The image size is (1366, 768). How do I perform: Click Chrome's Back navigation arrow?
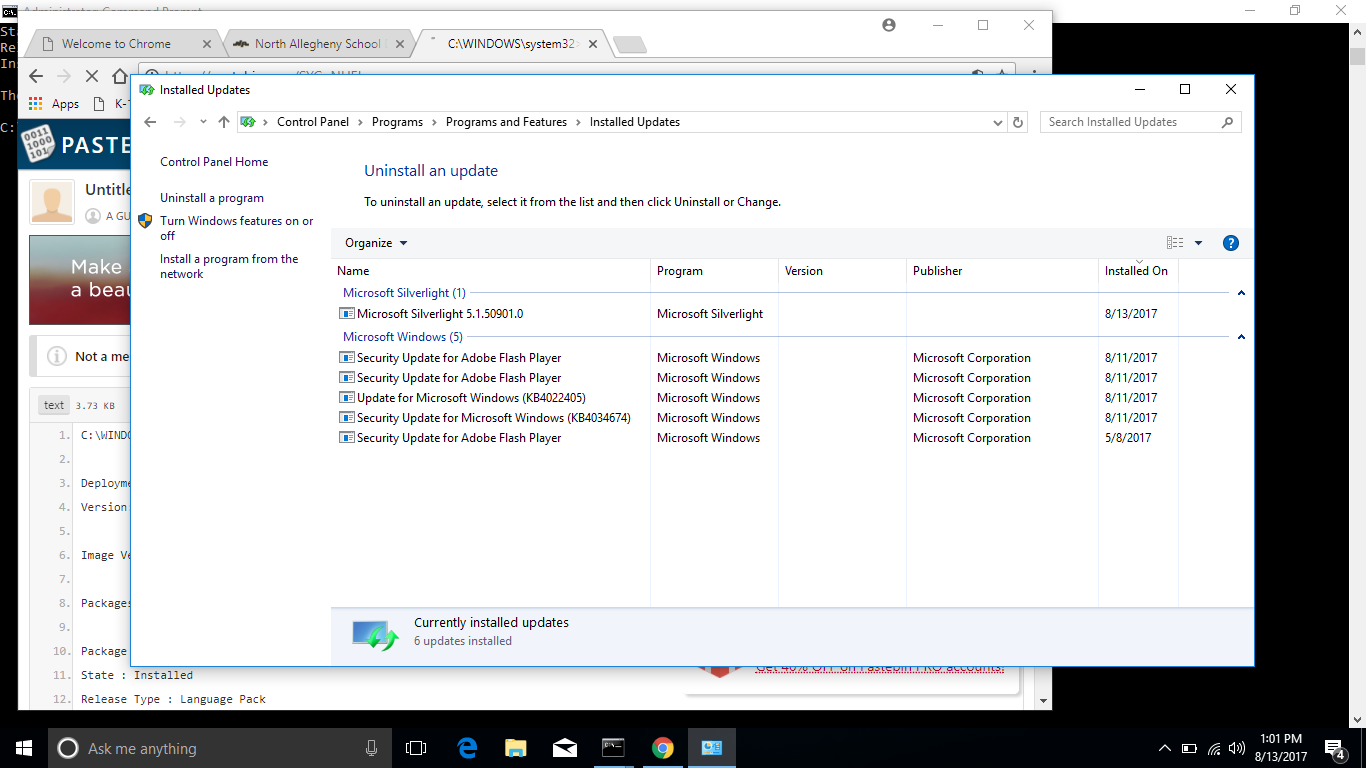tap(36, 76)
